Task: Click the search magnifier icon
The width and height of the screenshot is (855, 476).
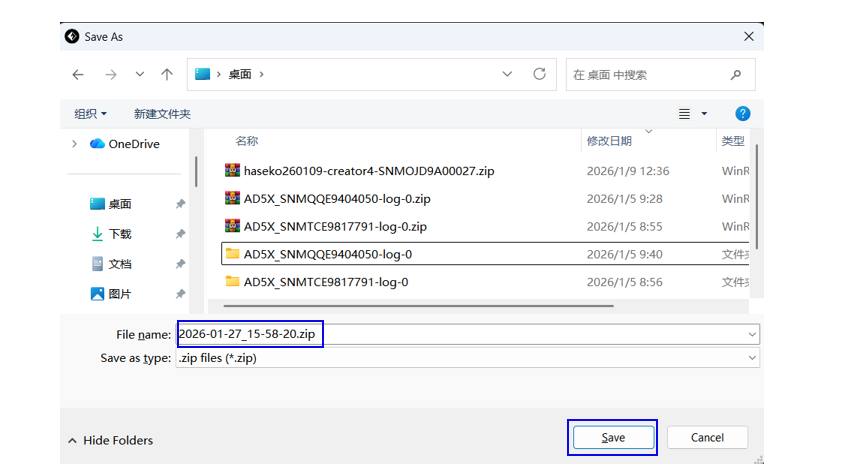Action: 736,75
